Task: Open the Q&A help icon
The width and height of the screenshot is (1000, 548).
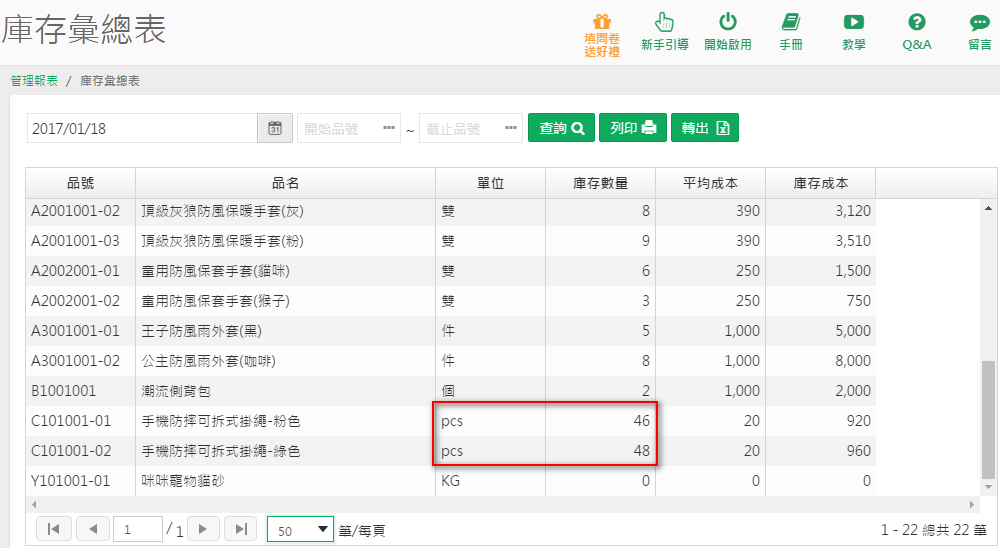Action: point(916,32)
